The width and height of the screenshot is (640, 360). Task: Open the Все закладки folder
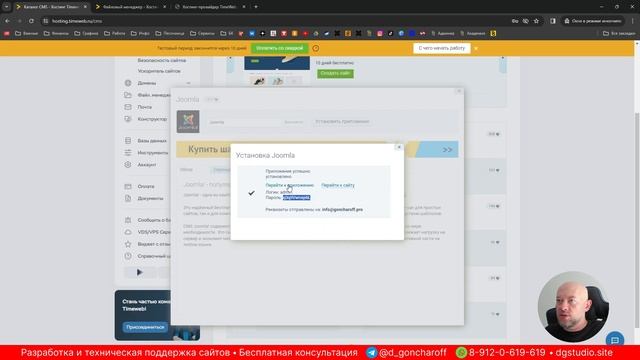[619, 33]
